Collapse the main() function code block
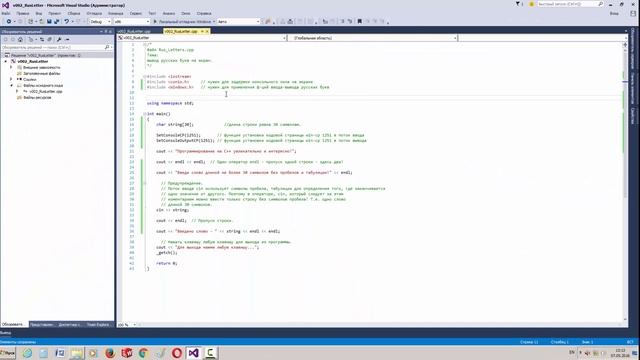Screen dimensions: 640x360 coord(144,114)
